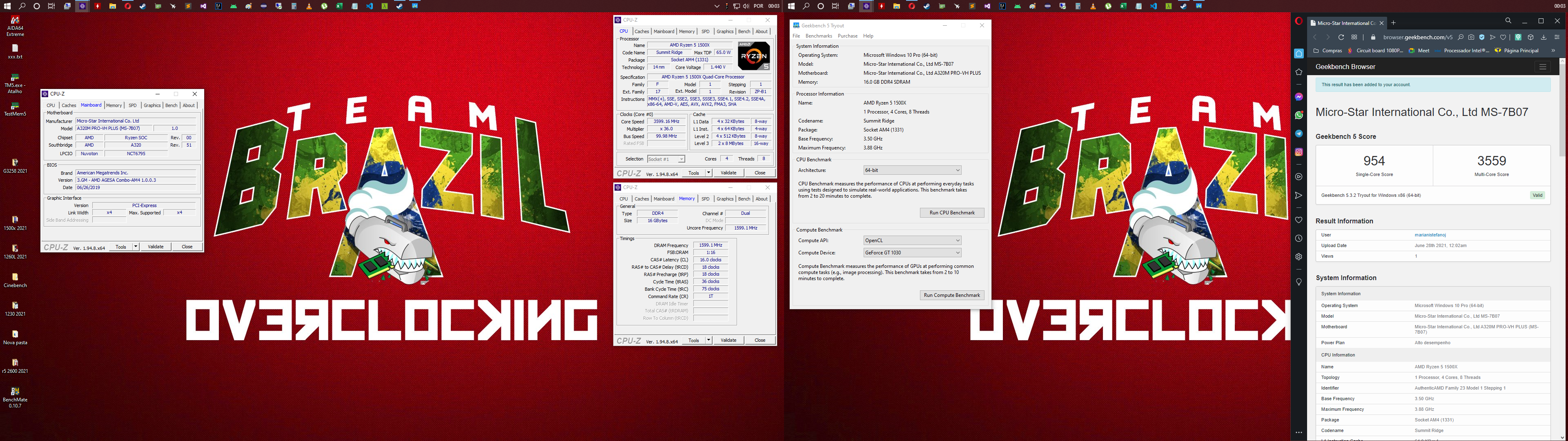Click the BIOS date value 06/26/2019
The width and height of the screenshot is (1568, 441).
point(136,187)
